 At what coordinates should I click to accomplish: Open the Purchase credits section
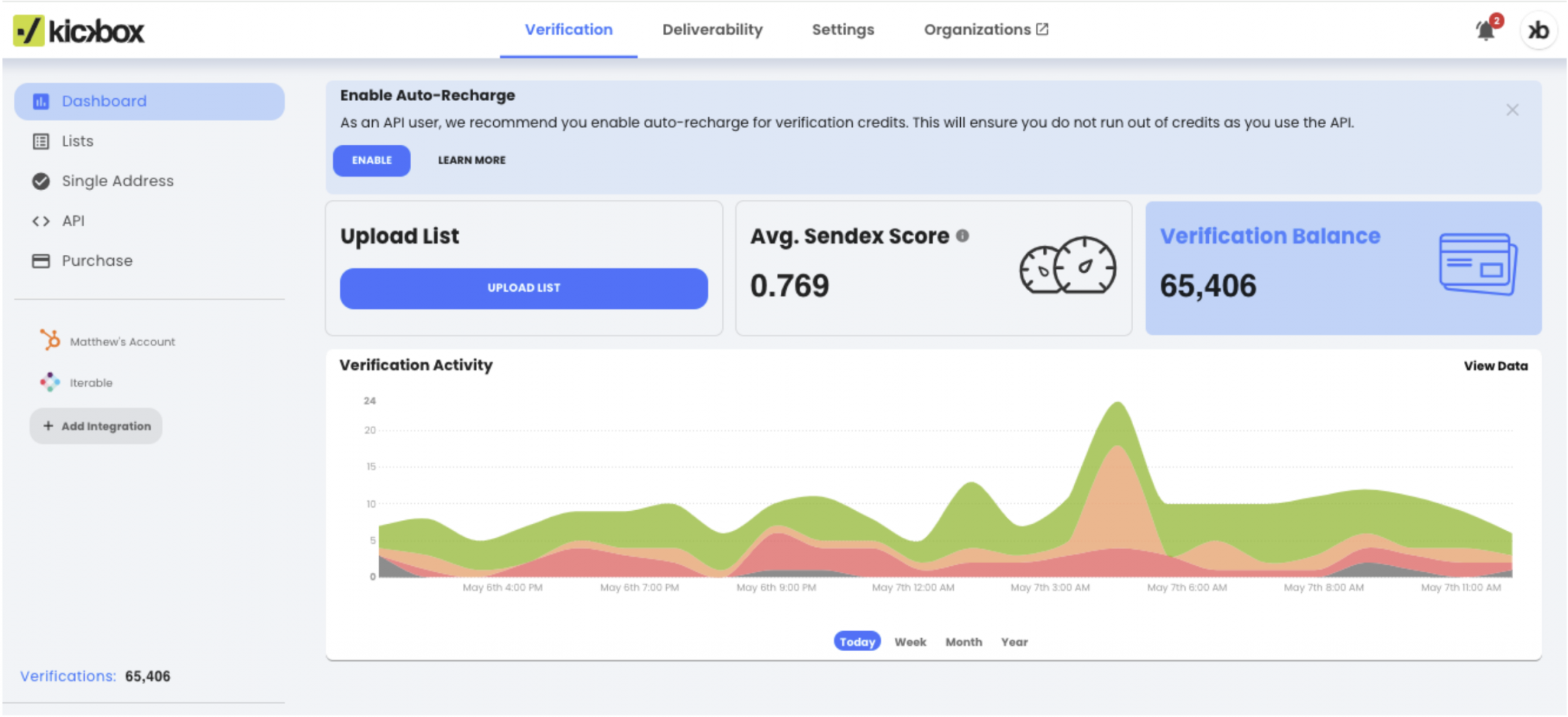(x=40, y=260)
